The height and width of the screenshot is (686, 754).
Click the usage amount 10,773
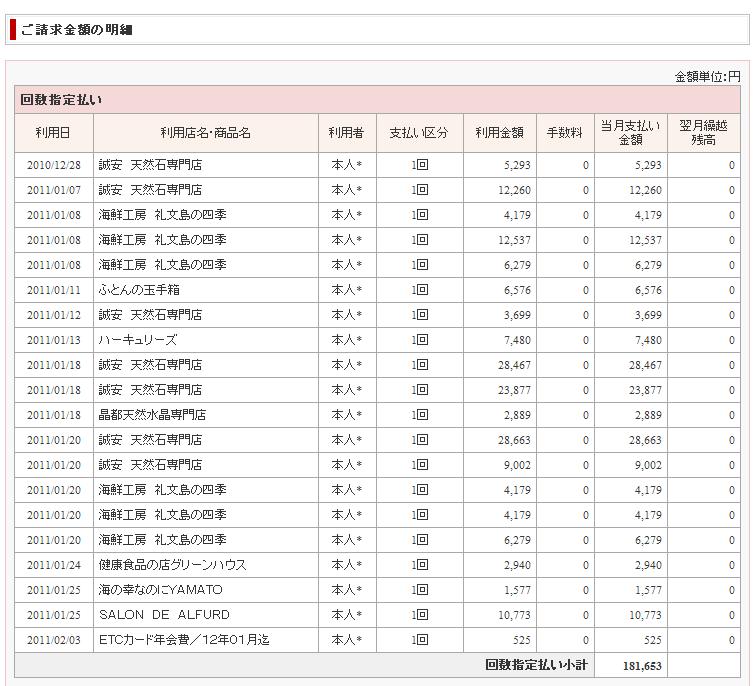pyautogui.click(x=515, y=615)
